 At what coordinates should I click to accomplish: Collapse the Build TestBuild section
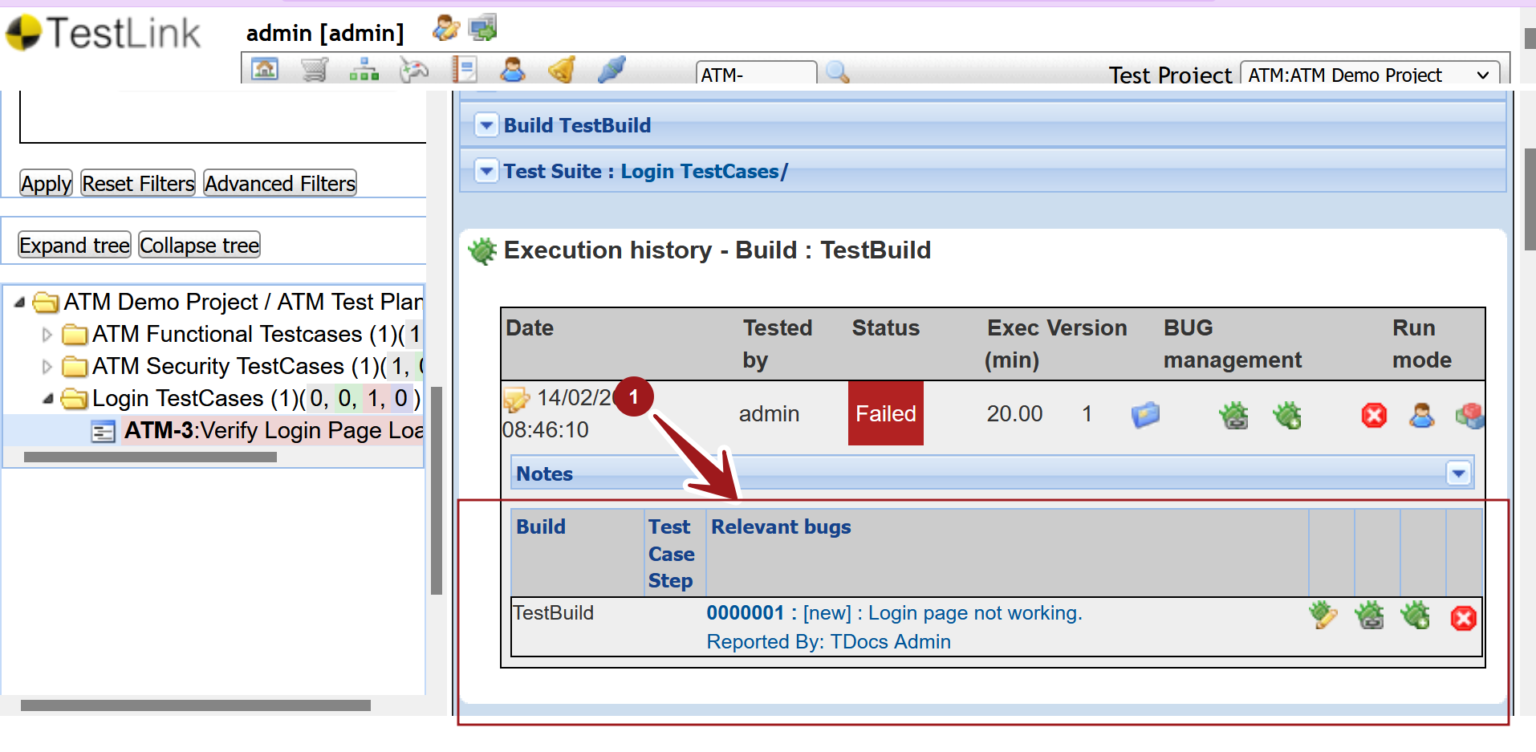[x=486, y=125]
